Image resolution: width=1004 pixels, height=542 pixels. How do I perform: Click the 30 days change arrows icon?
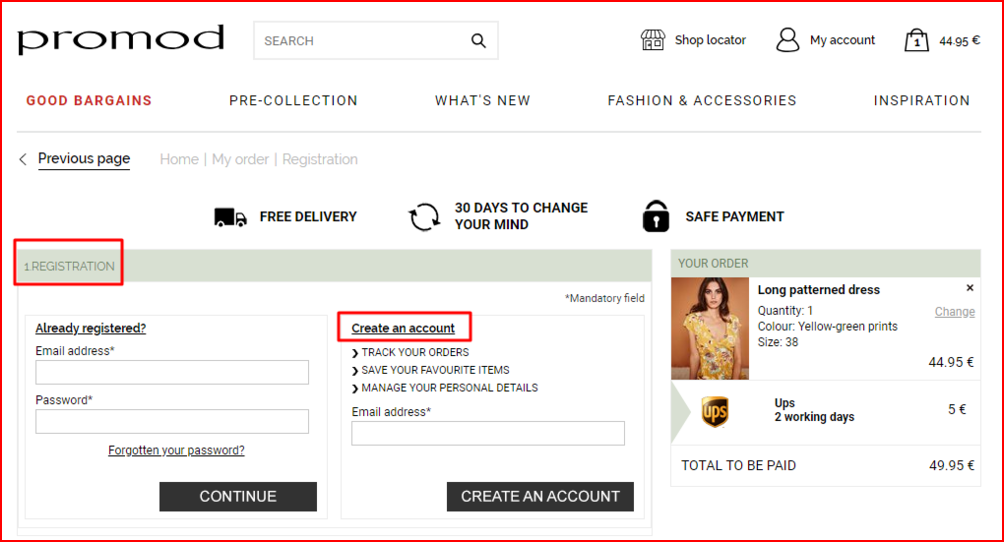pos(424,217)
